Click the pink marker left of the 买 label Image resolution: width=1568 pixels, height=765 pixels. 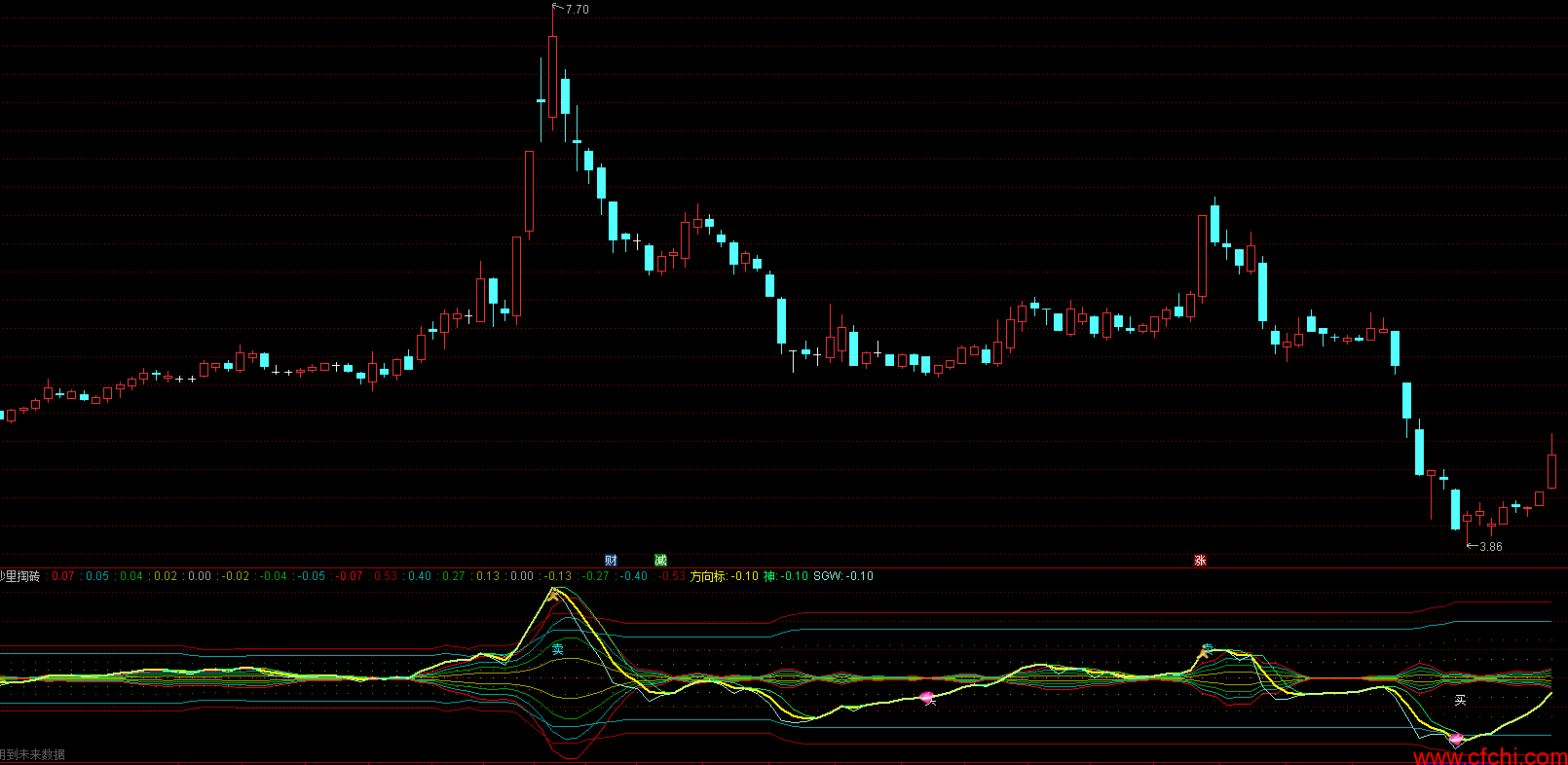click(x=927, y=697)
